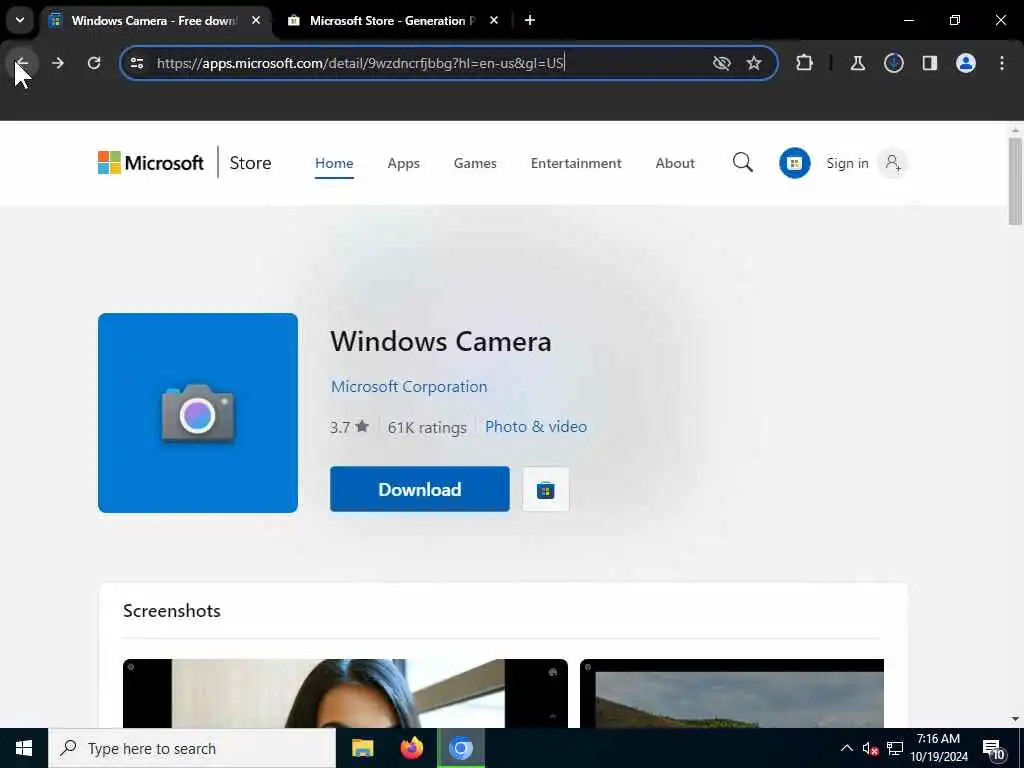Open the Extensions puzzle icon

point(805,63)
